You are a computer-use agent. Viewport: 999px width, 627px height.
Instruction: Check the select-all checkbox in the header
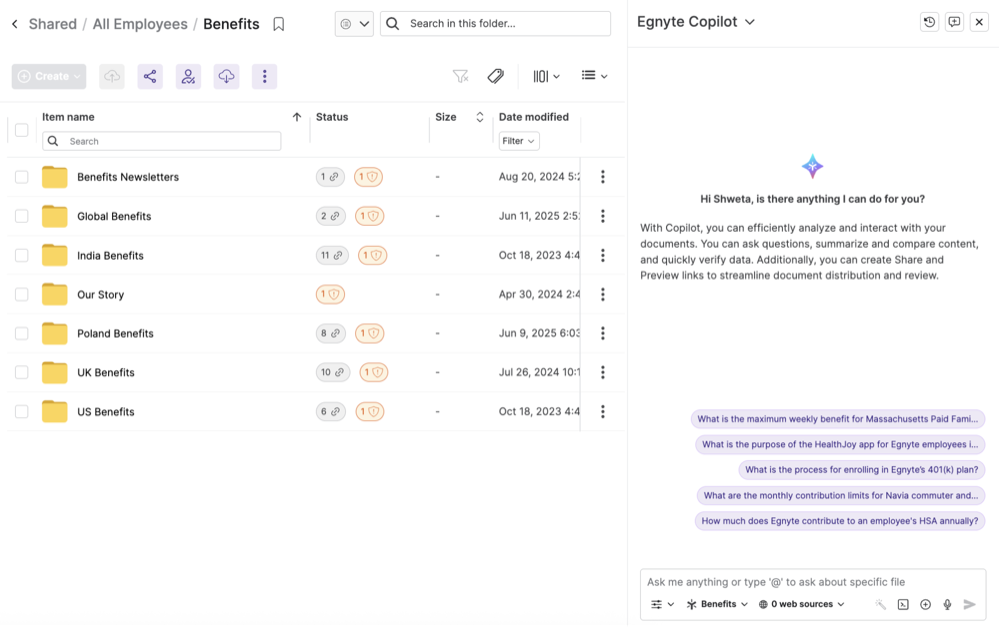pos(22,129)
